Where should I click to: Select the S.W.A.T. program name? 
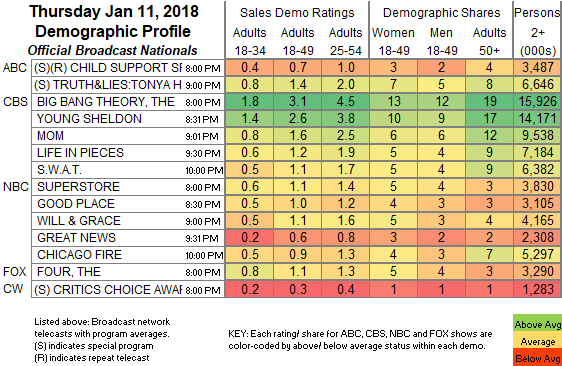point(59,170)
